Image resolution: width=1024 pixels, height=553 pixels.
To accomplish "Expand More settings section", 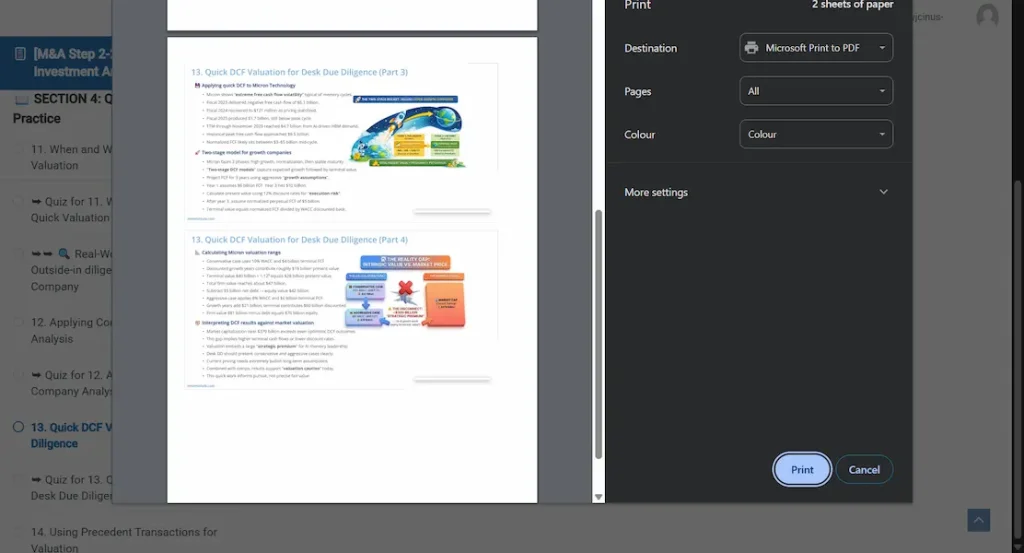I will pos(756,192).
